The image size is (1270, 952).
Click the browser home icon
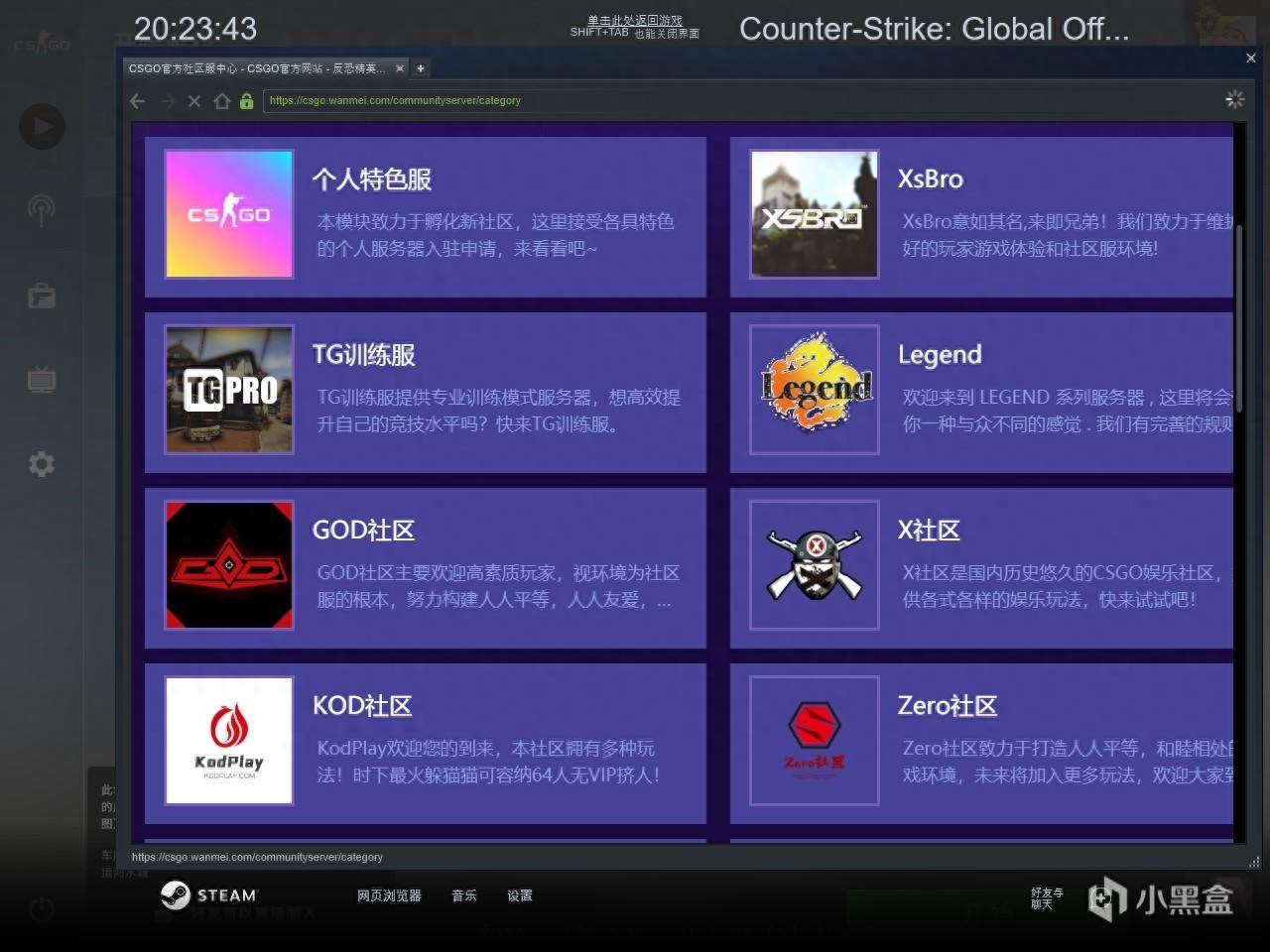tap(221, 100)
